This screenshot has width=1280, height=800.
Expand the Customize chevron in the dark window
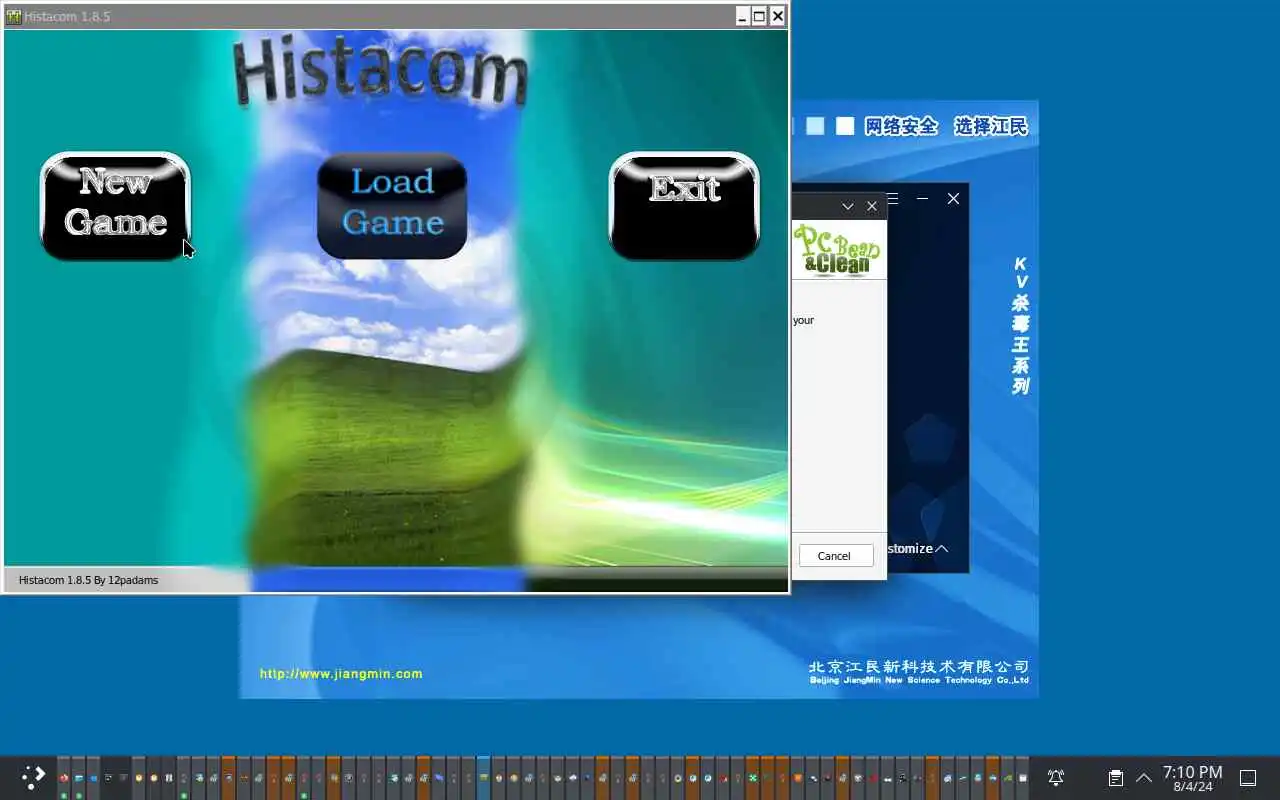[x=942, y=549]
